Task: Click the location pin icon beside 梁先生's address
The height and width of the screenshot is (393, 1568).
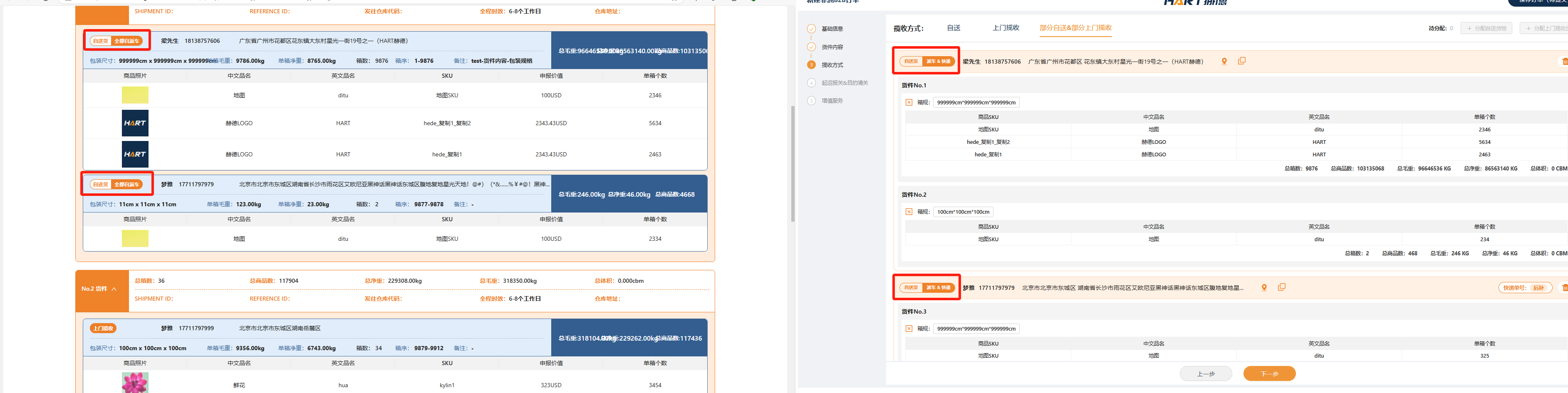Action: tap(1224, 62)
